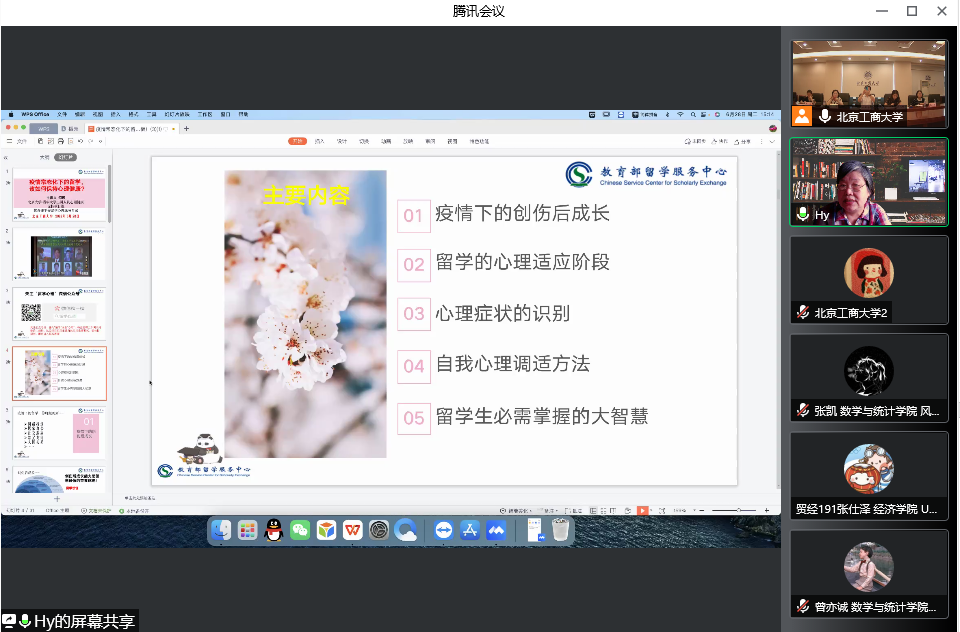Image resolution: width=960 pixels, height=632 pixels.
Task: Click the zoom-in plus icon in the status bar
Action: tap(766, 510)
